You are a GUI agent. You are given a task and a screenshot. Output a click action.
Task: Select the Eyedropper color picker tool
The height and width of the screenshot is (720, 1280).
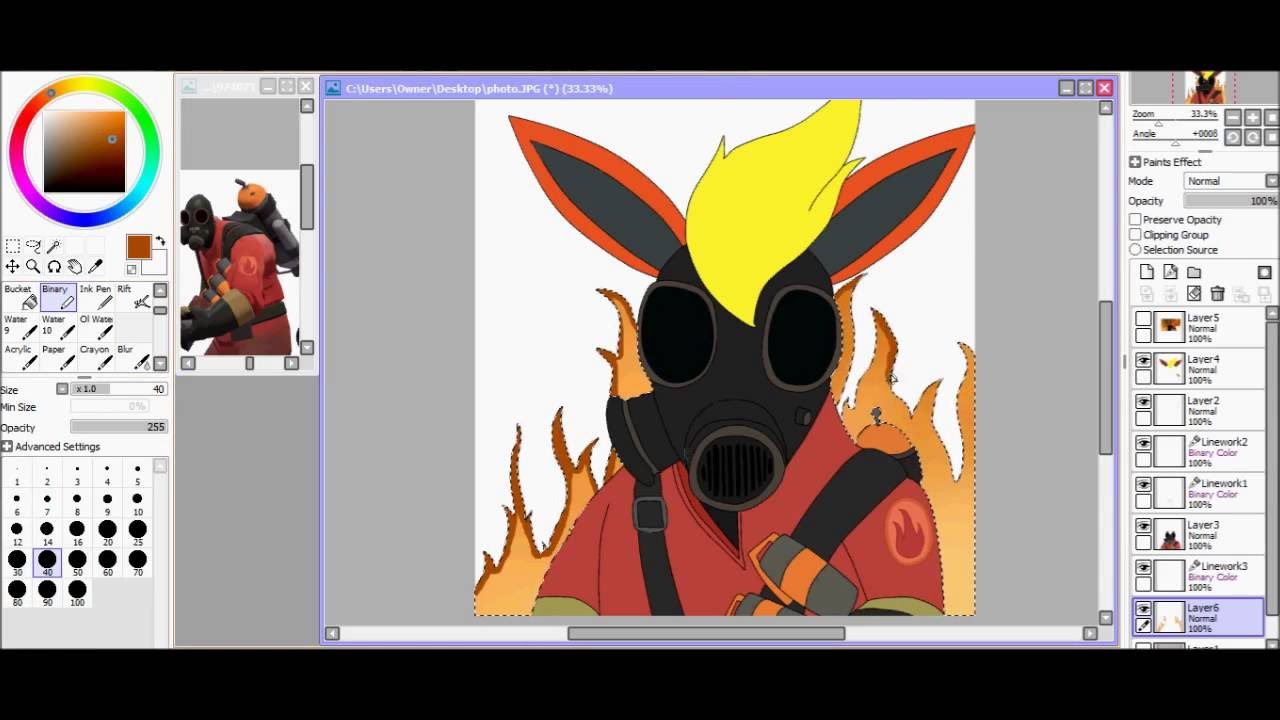pyautogui.click(x=96, y=267)
